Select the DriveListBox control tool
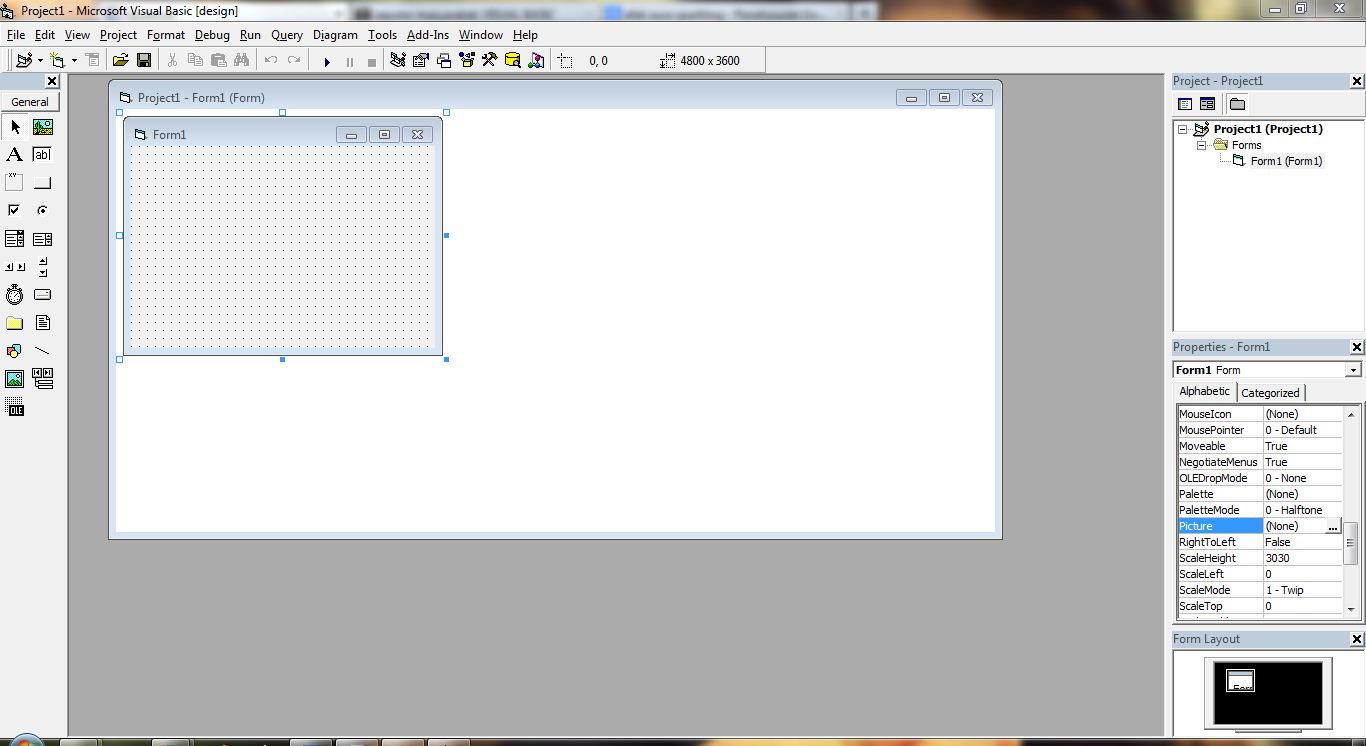Image resolution: width=1366 pixels, height=746 pixels. click(43, 295)
